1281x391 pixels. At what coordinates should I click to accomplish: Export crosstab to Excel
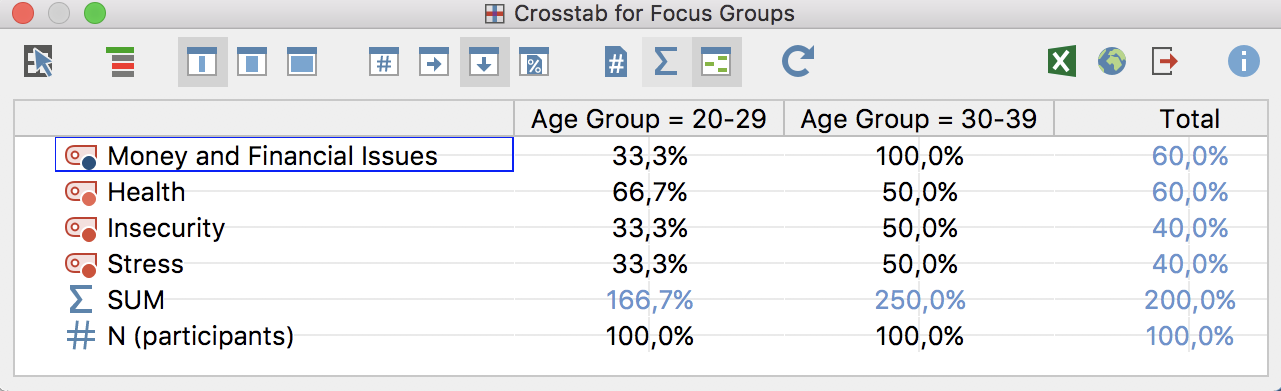pos(1062,62)
